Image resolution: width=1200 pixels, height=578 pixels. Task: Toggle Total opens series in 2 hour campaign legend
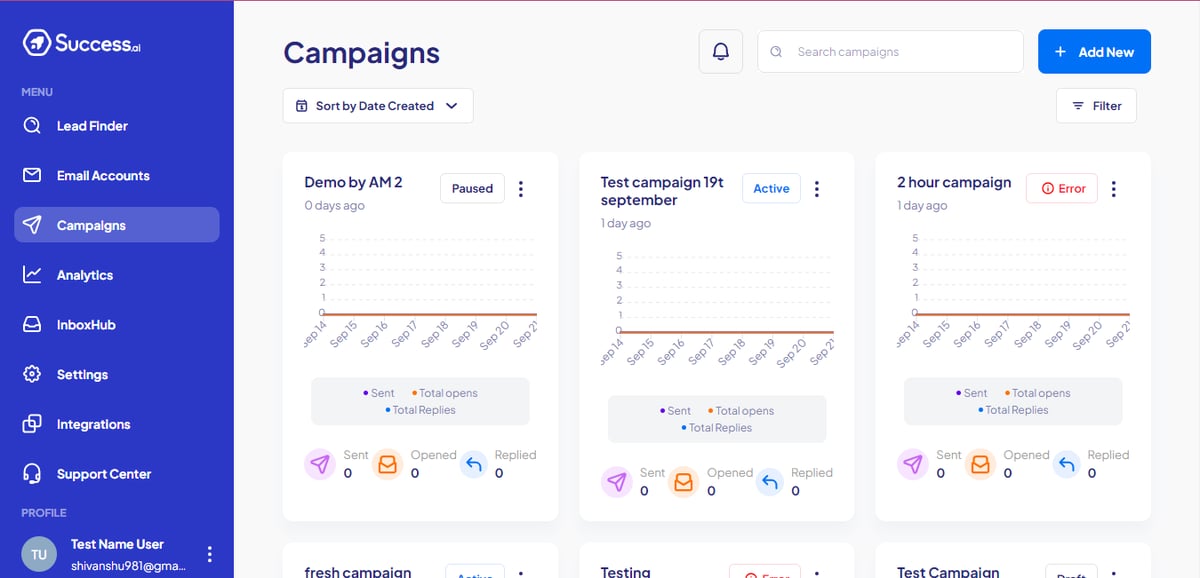tap(1037, 393)
